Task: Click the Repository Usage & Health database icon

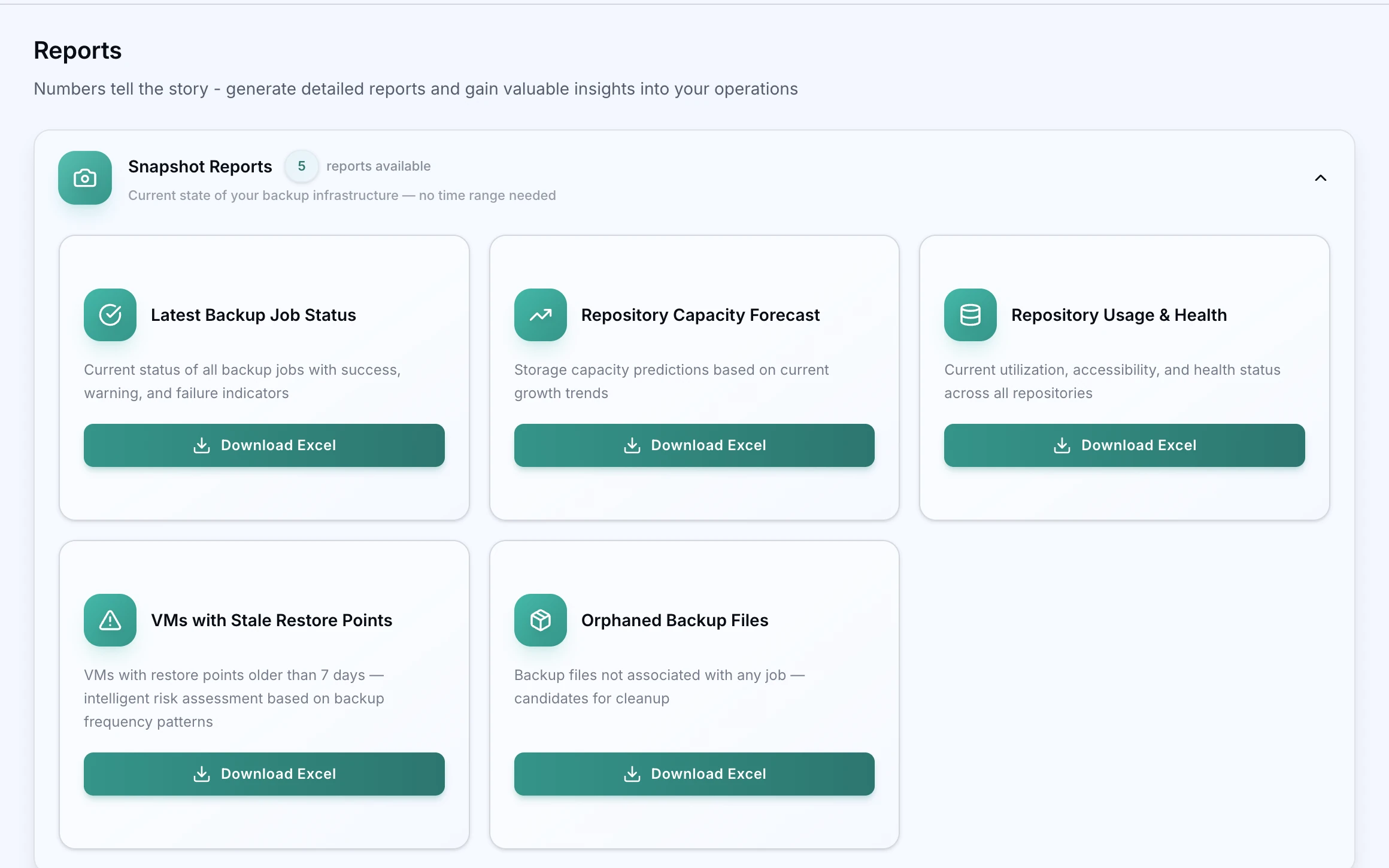Action: (x=971, y=315)
